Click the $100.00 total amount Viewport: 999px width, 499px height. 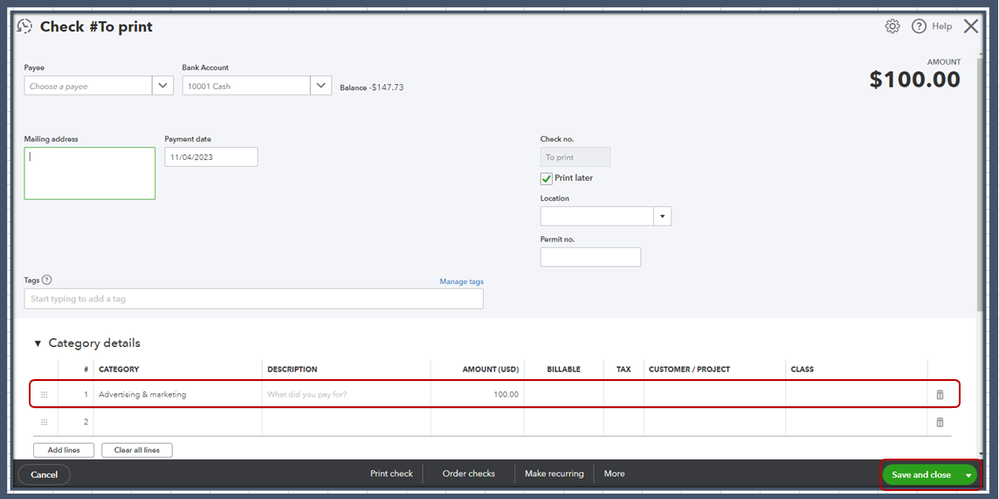pos(915,79)
